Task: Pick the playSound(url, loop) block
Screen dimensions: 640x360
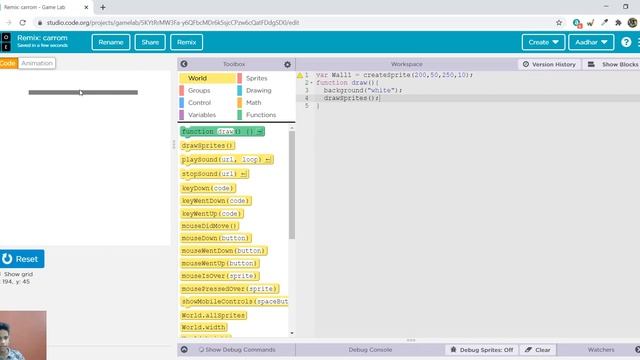Action: pos(227,160)
